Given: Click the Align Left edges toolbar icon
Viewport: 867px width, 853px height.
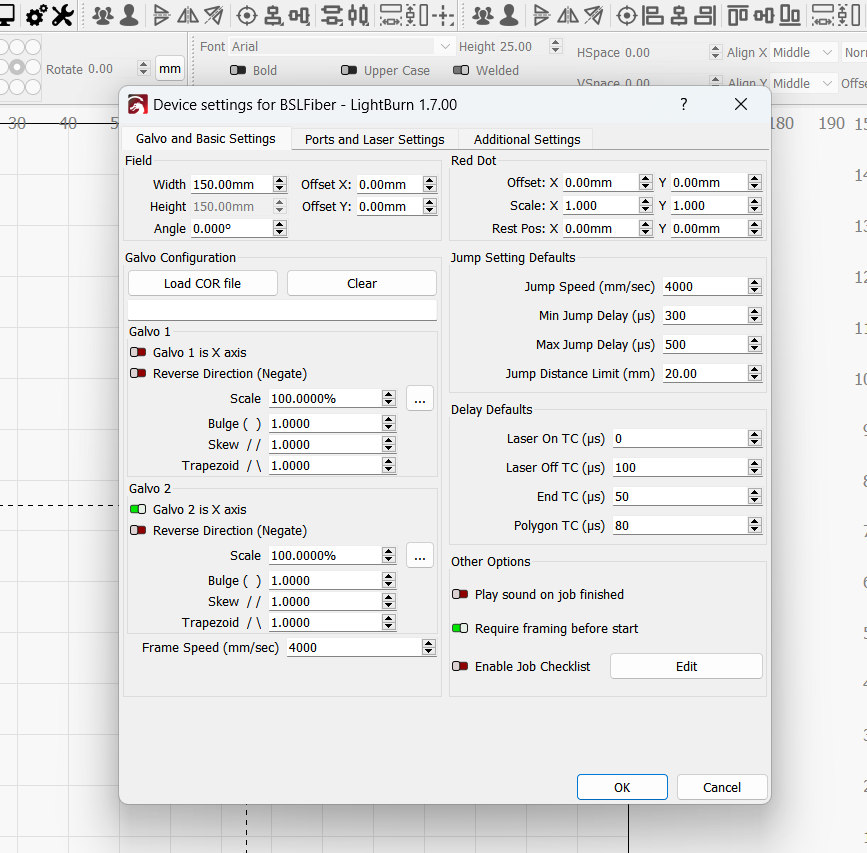Looking at the screenshot, I should click(x=652, y=15).
